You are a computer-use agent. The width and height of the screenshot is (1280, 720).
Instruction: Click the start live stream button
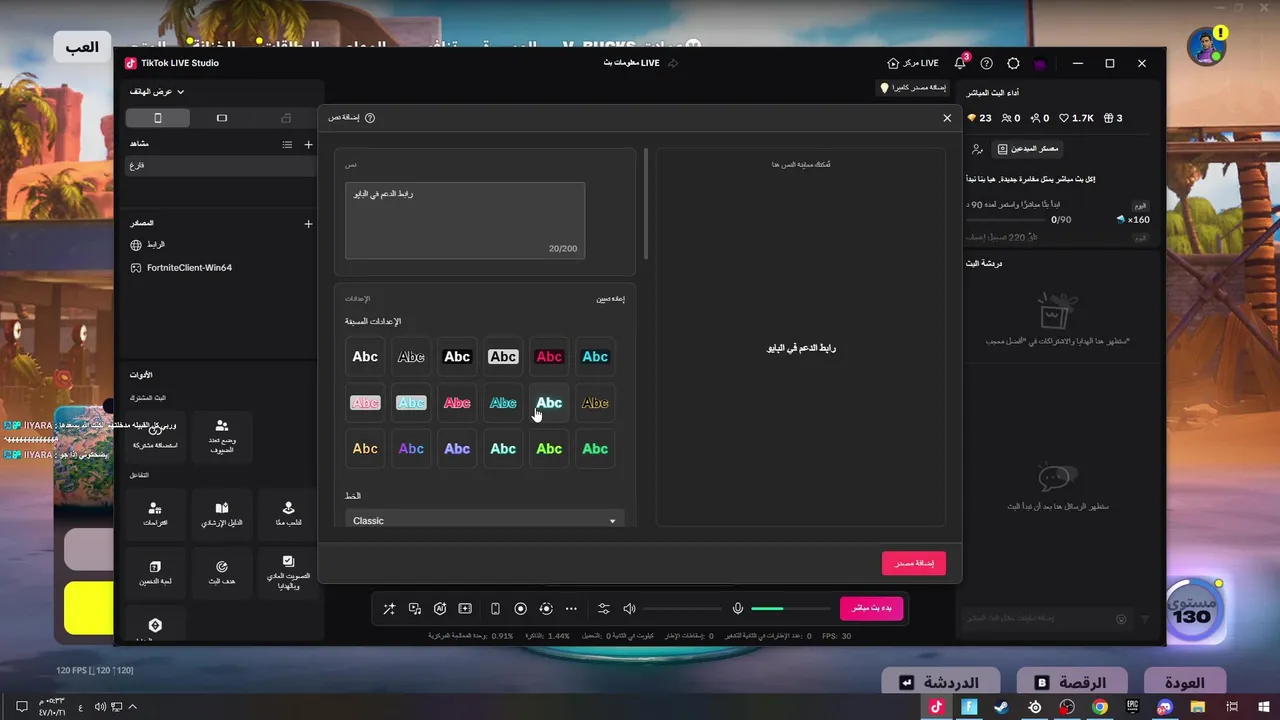pos(872,608)
